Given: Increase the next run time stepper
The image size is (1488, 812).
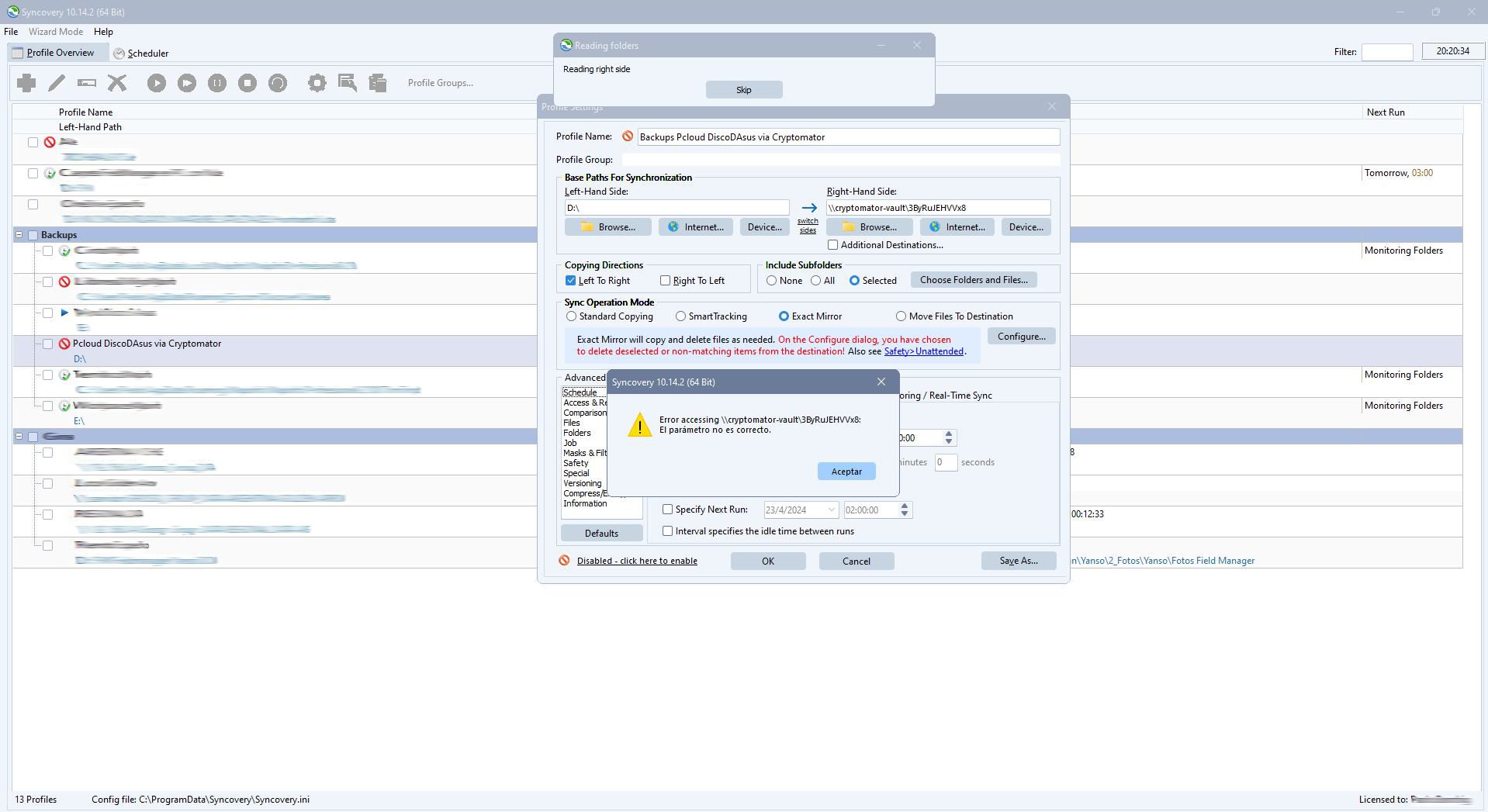Looking at the screenshot, I should pyautogui.click(x=905, y=506).
